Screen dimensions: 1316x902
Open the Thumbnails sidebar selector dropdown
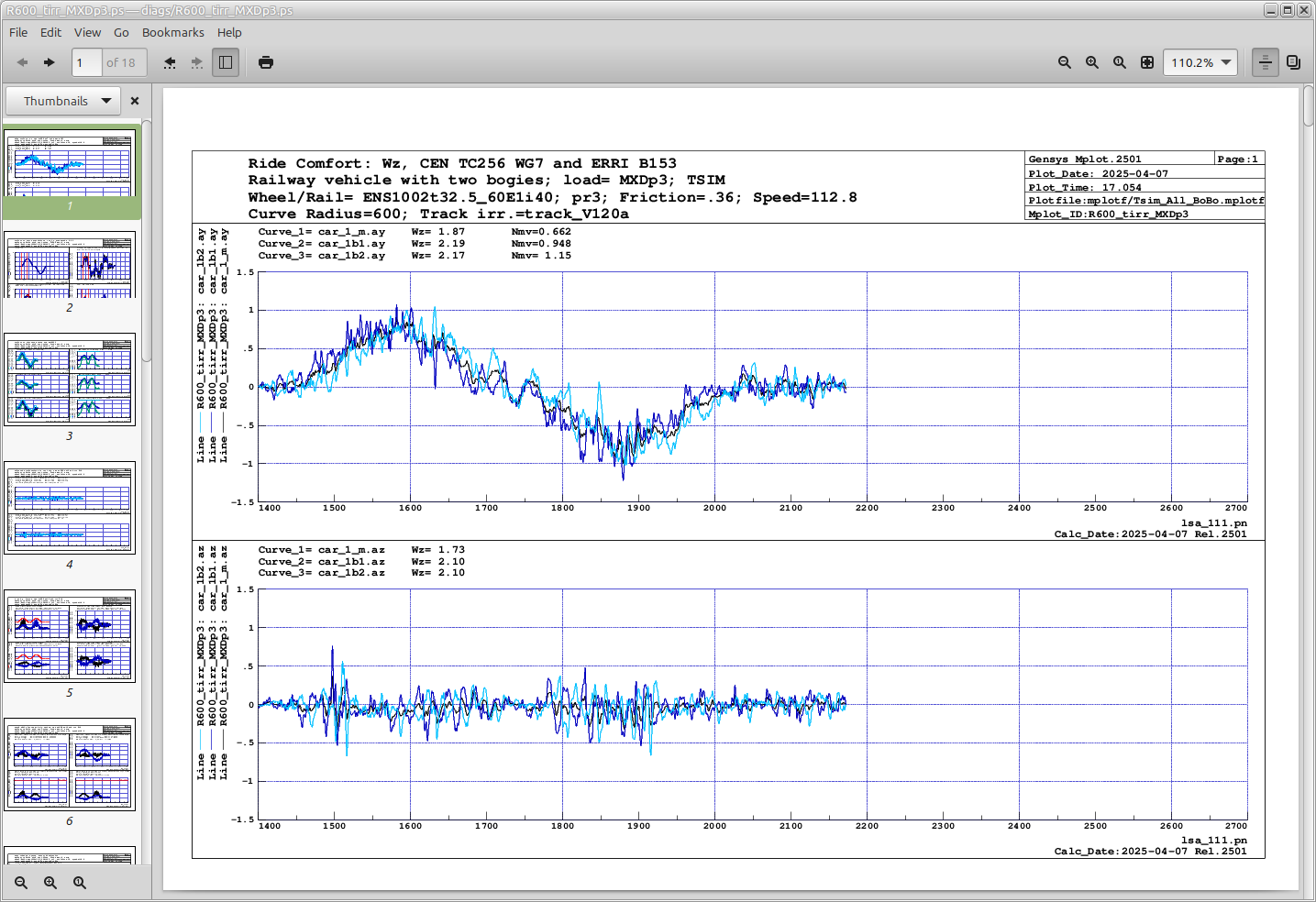click(63, 101)
